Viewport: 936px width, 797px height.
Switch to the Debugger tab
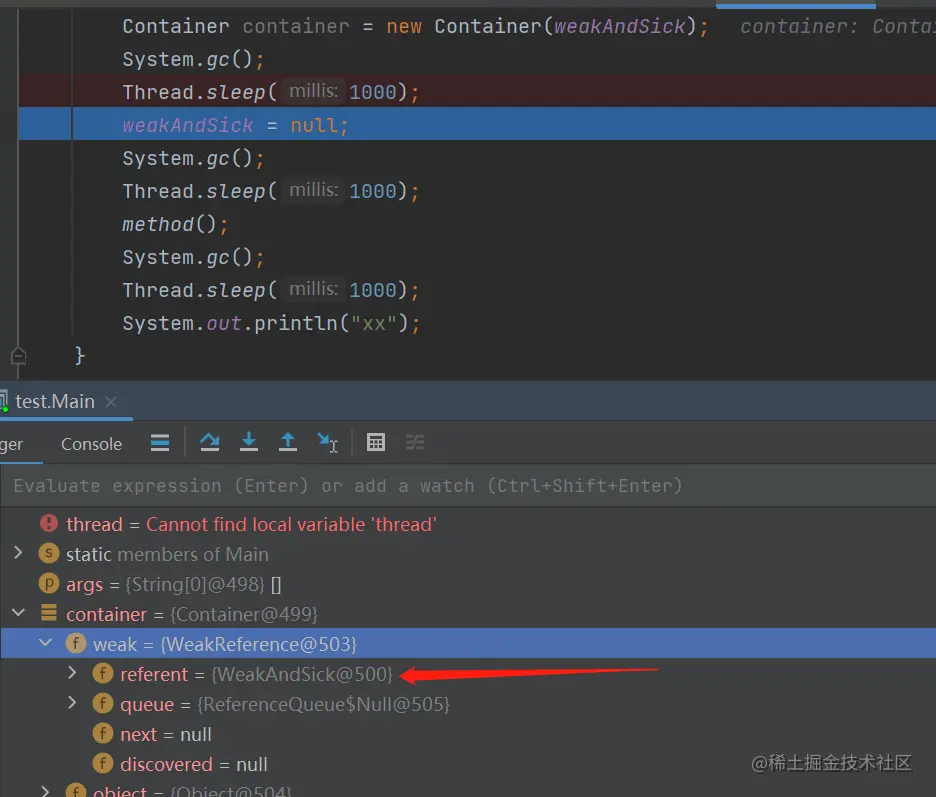(11, 444)
